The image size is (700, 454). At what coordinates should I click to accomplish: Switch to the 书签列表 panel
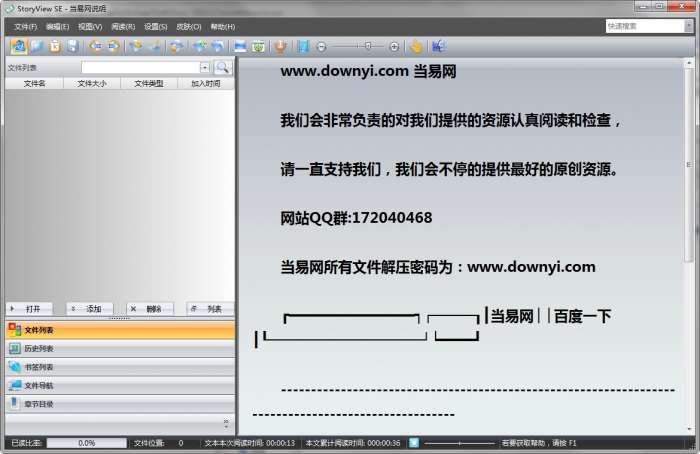pyautogui.click(x=120, y=367)
